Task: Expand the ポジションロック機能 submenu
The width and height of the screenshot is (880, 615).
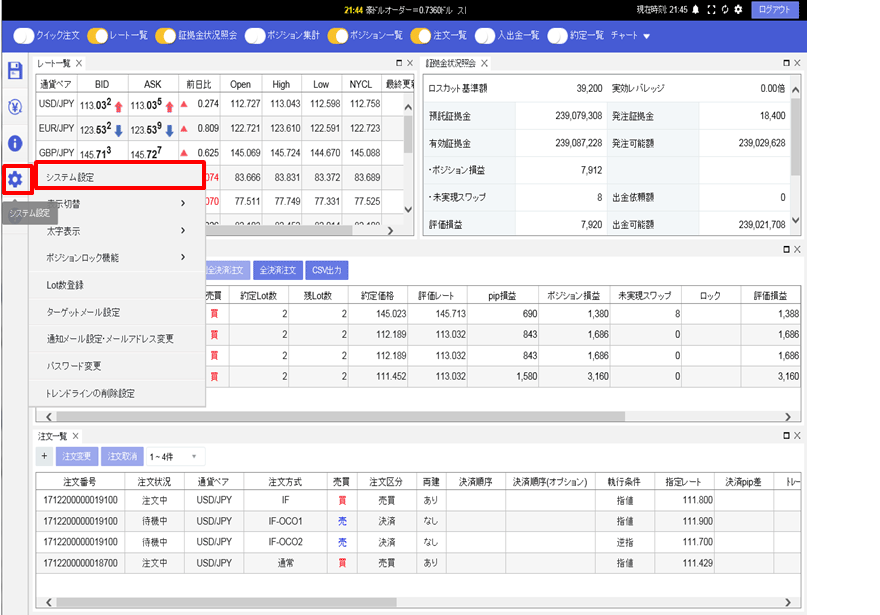Action: pyautogui.click(x=117, y=258)
